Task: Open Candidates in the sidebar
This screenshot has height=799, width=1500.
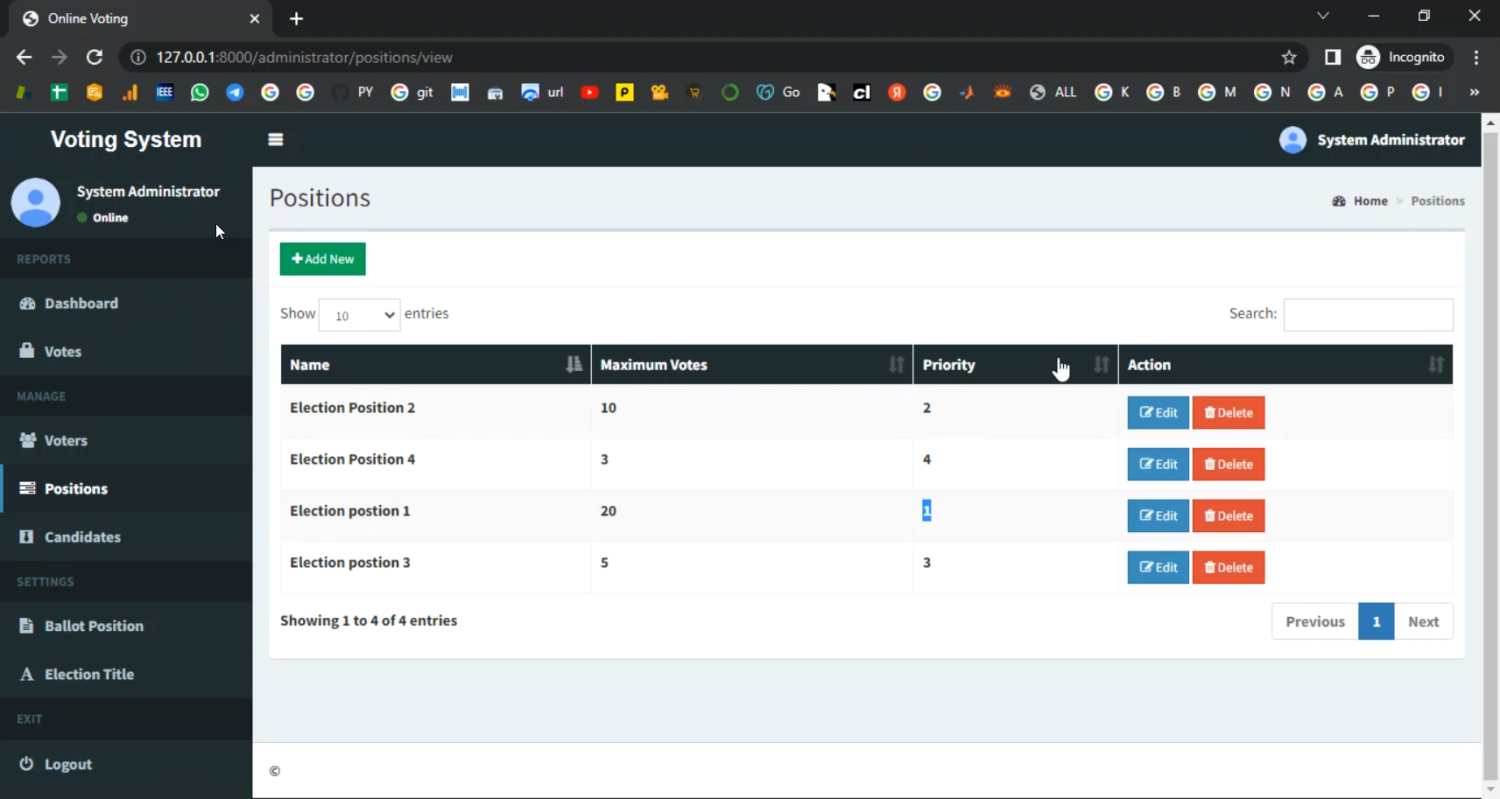Action: [82, 537]
